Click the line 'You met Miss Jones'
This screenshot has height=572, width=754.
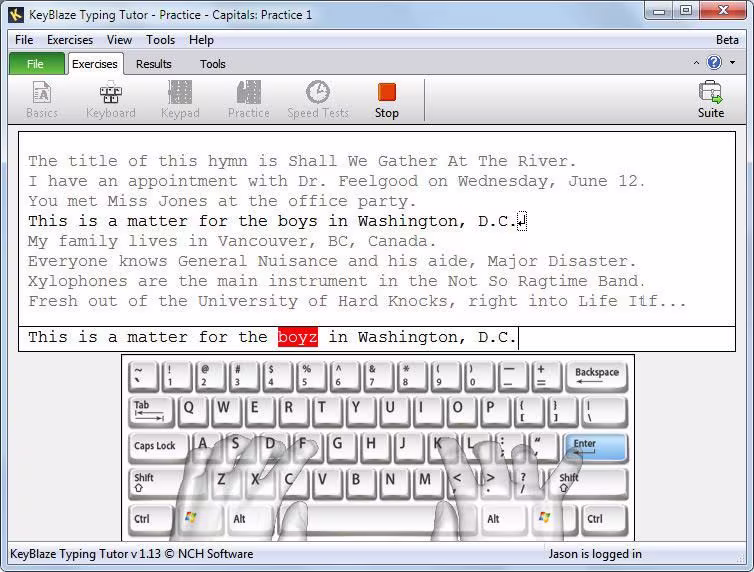click(222, 201)
